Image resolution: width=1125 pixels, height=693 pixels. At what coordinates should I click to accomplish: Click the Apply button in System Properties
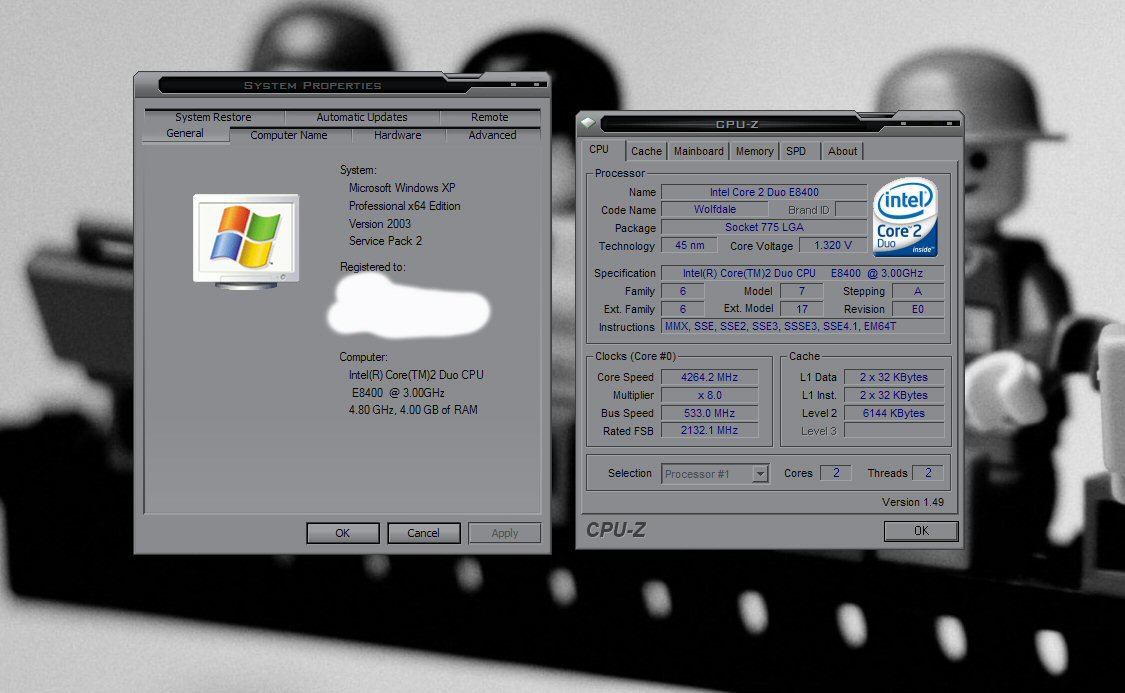click(504, 533)
